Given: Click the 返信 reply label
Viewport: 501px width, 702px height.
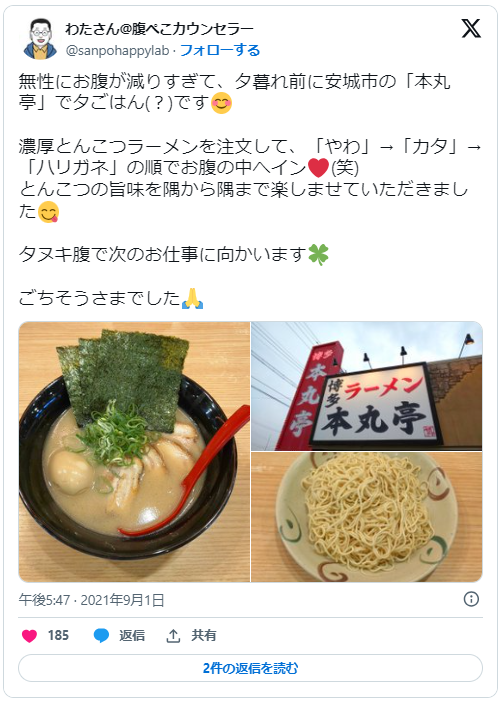Looking at the screenshot, I should 132,635.
